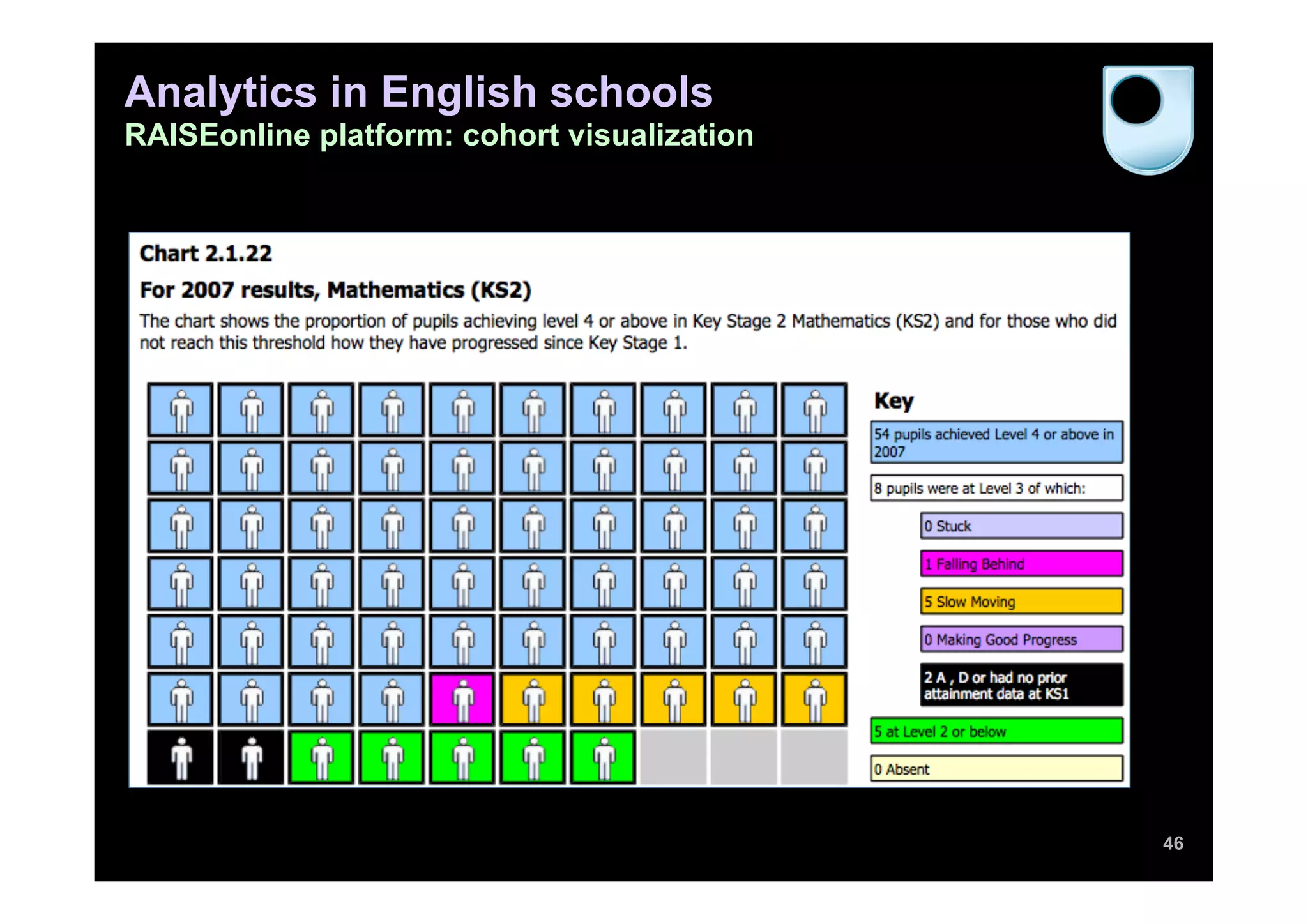
Task: Click the first green pupil icon
Action: 321,757
